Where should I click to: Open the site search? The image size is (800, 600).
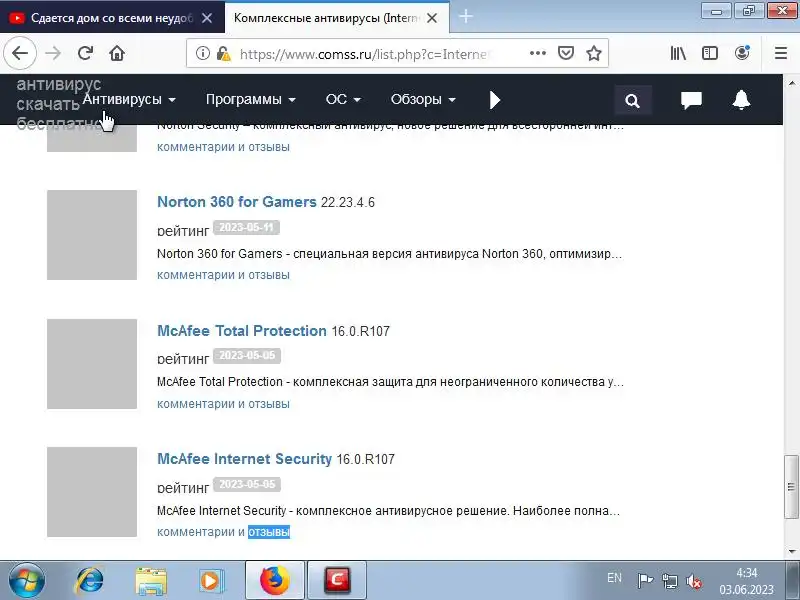coord(632,101)
